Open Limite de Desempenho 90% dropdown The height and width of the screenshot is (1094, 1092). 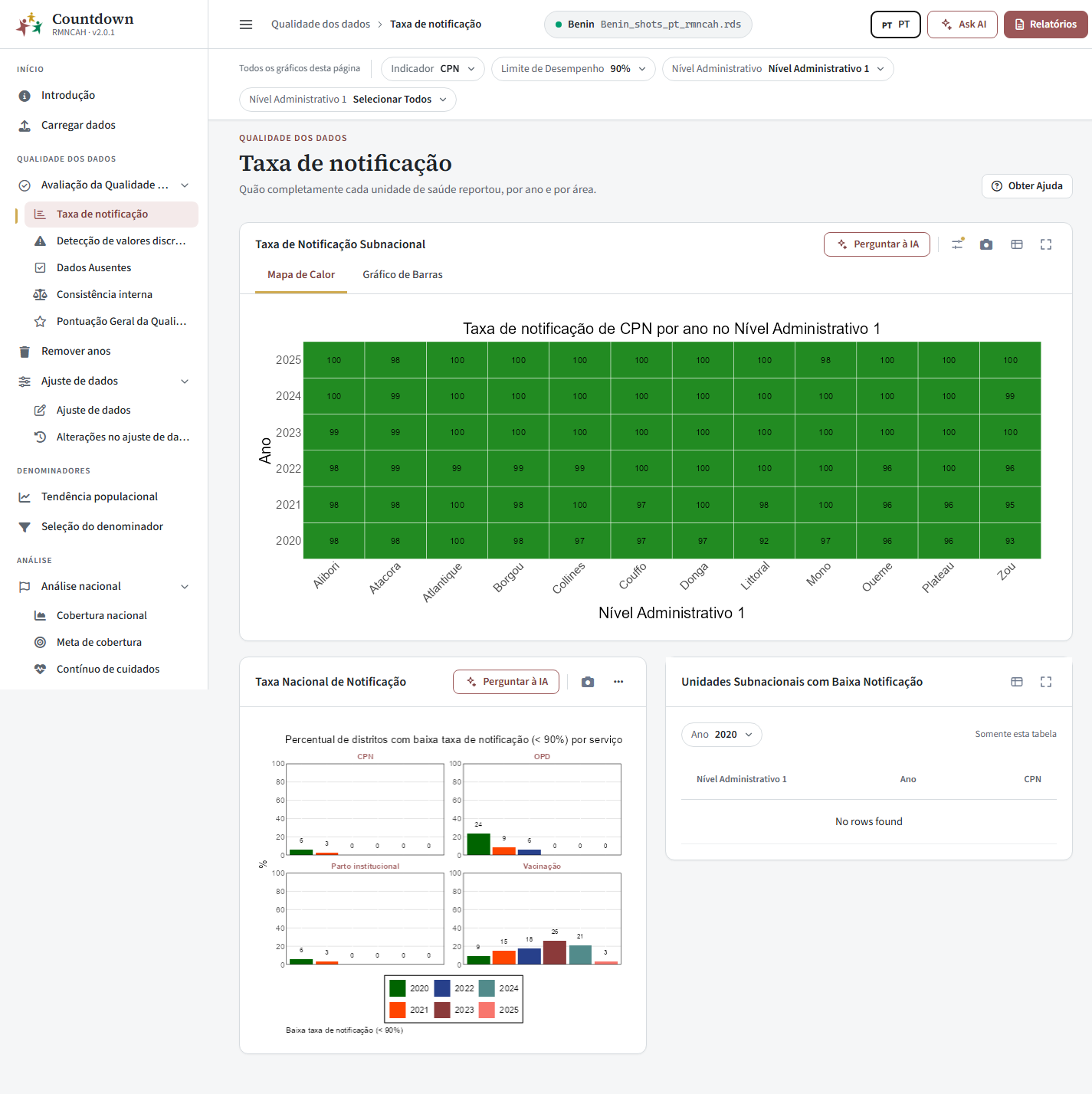(x=573, y=69)
